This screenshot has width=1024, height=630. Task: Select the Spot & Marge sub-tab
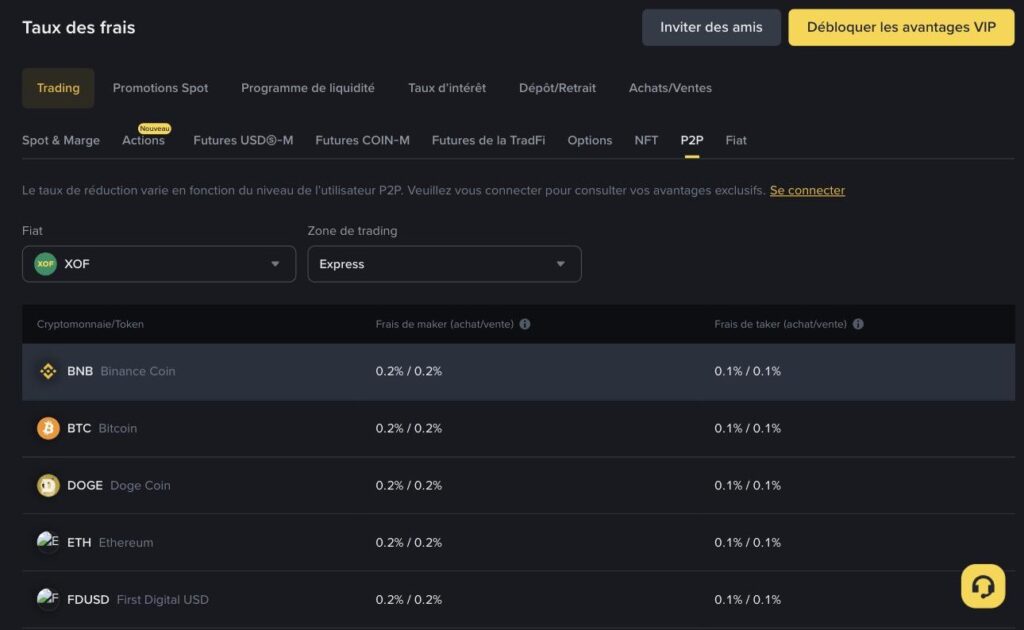tap(61, 140)
